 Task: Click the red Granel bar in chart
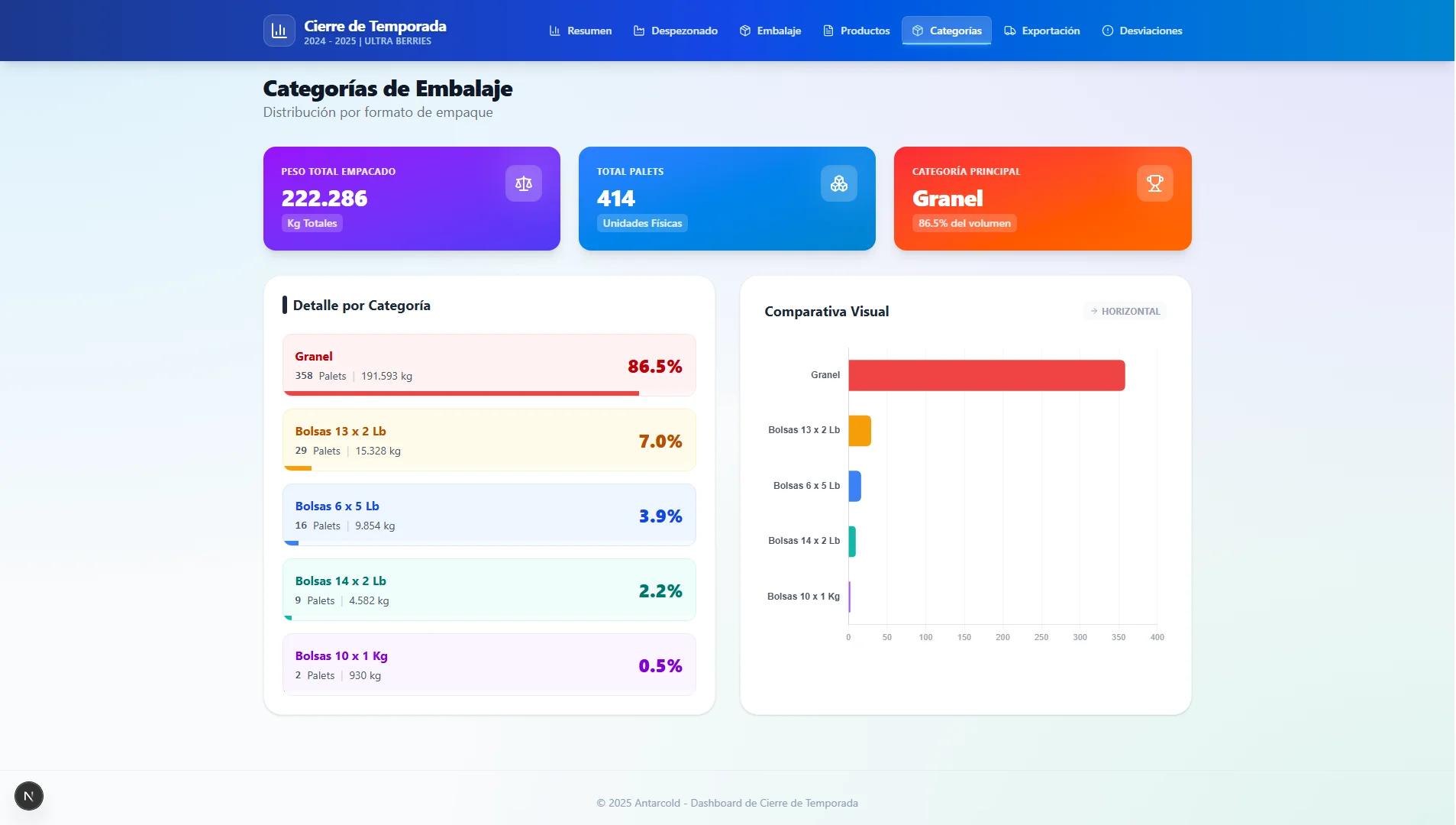pos(986,375)
